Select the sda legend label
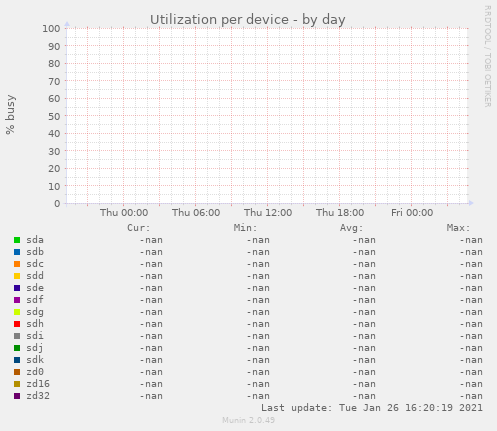The height and width of the screenshot is (431, 497). (x=35, y=240)
